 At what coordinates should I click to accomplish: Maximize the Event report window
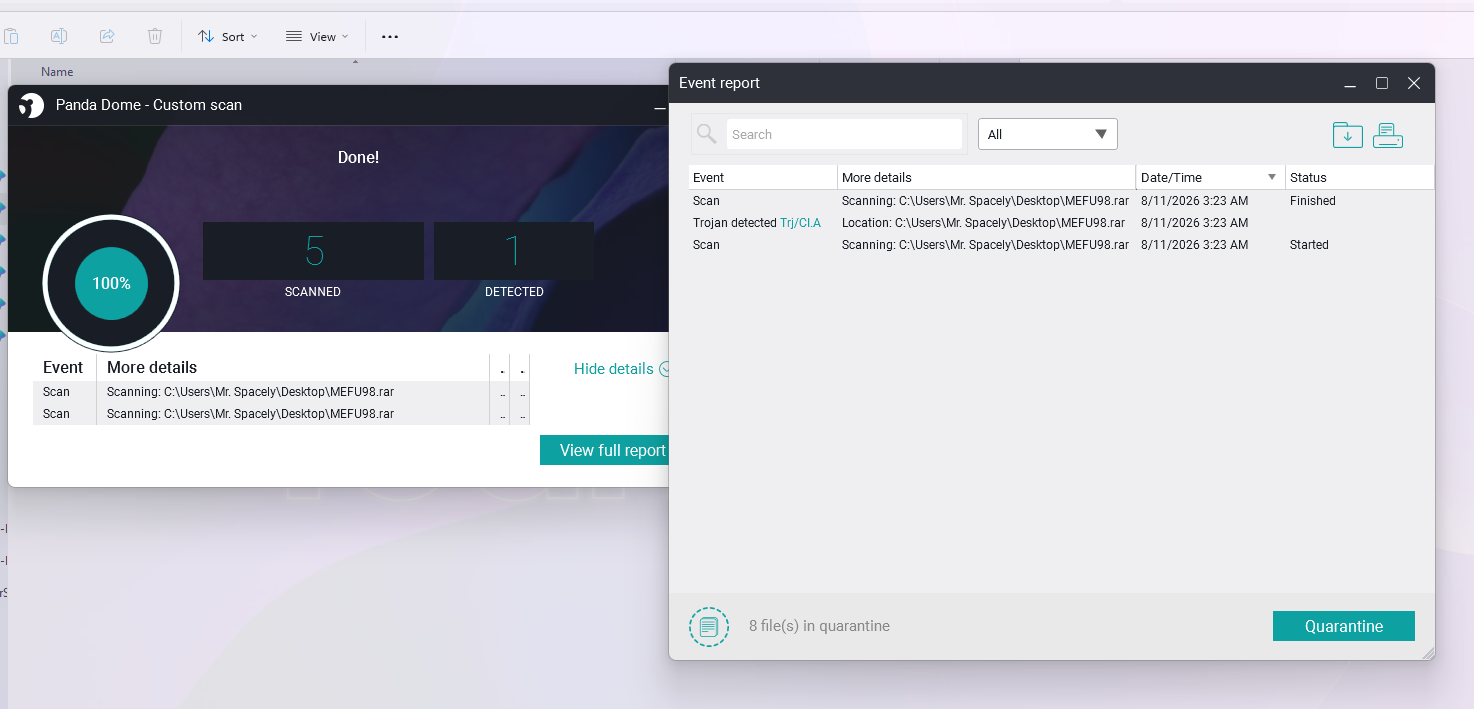[x=1382, y=84]
